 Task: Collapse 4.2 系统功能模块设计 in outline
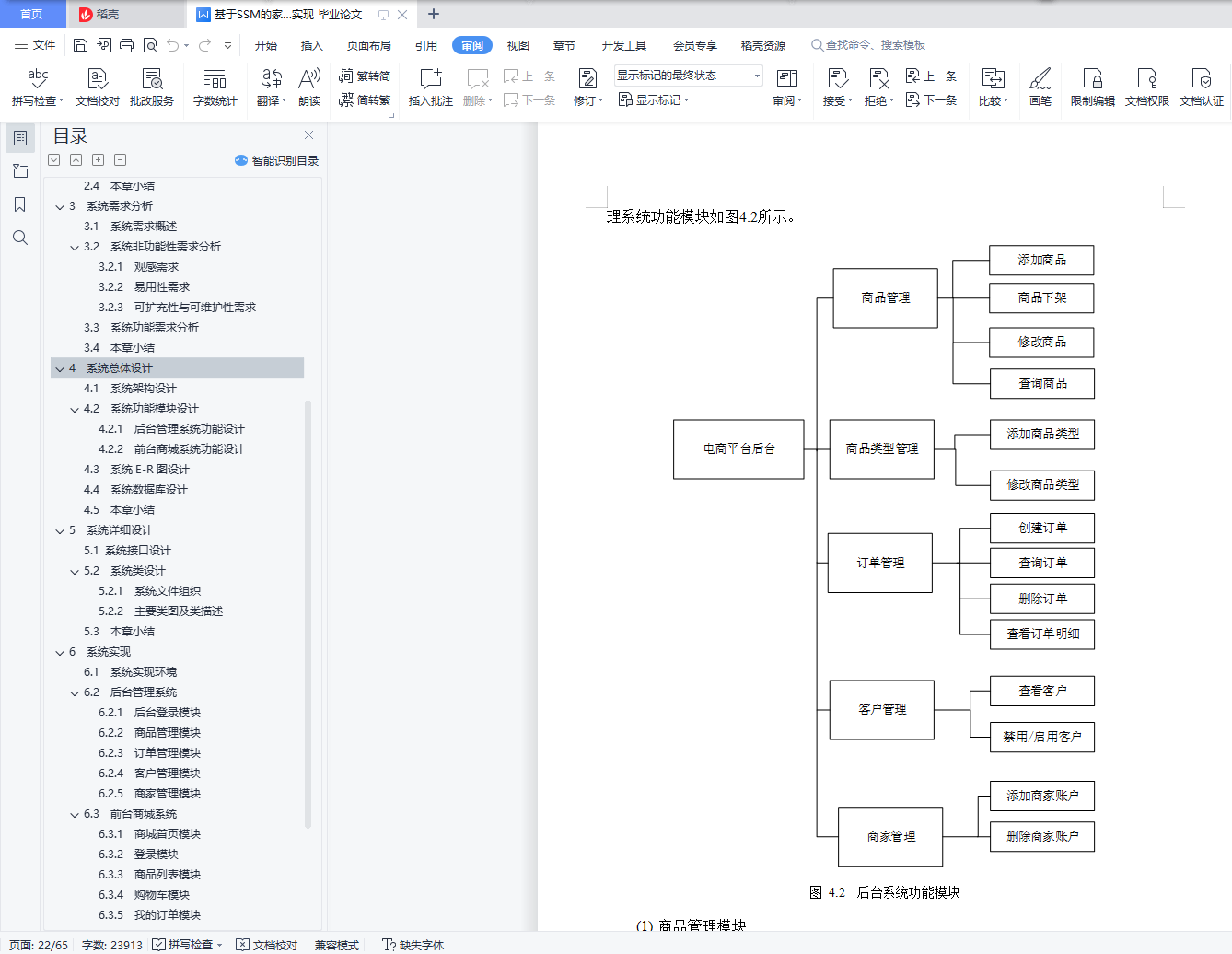coord(75,409)
